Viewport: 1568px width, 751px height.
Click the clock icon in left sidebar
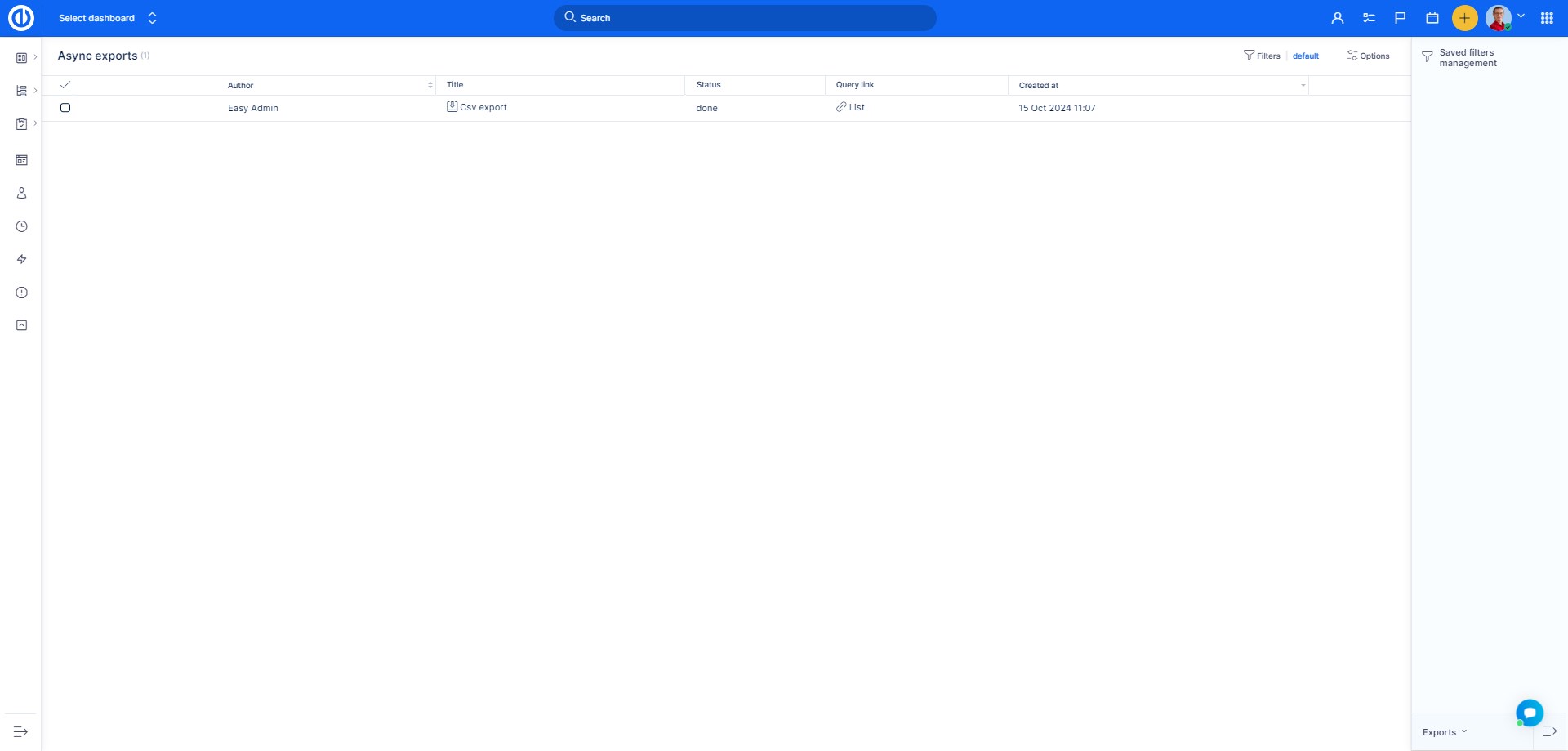click(22, 226)
